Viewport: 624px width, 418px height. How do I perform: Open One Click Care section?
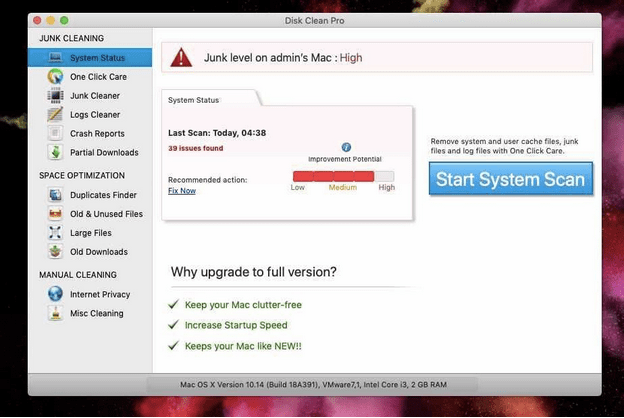(98, 77)
